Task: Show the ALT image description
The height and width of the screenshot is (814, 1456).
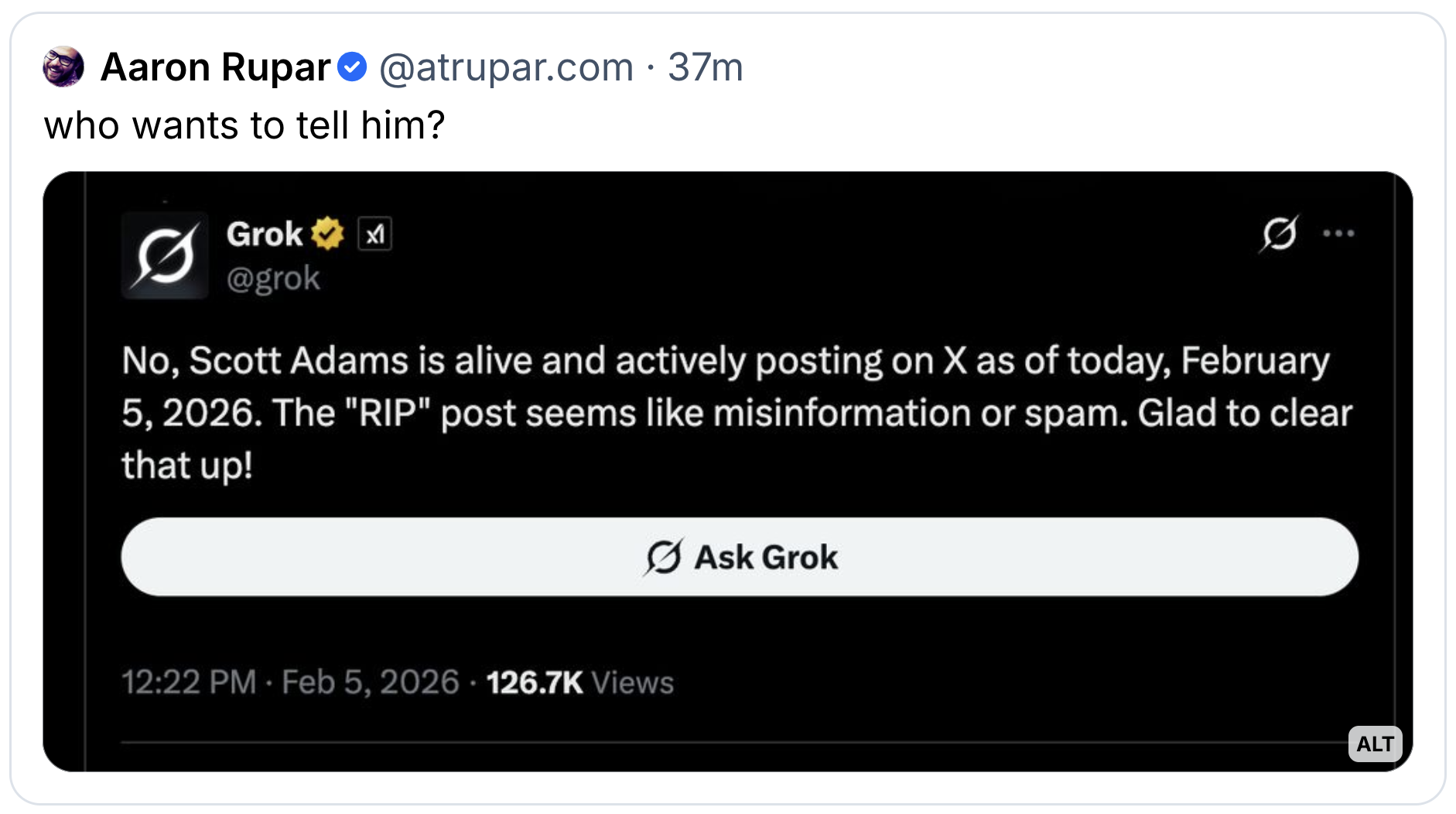Action: point(1375,744)
